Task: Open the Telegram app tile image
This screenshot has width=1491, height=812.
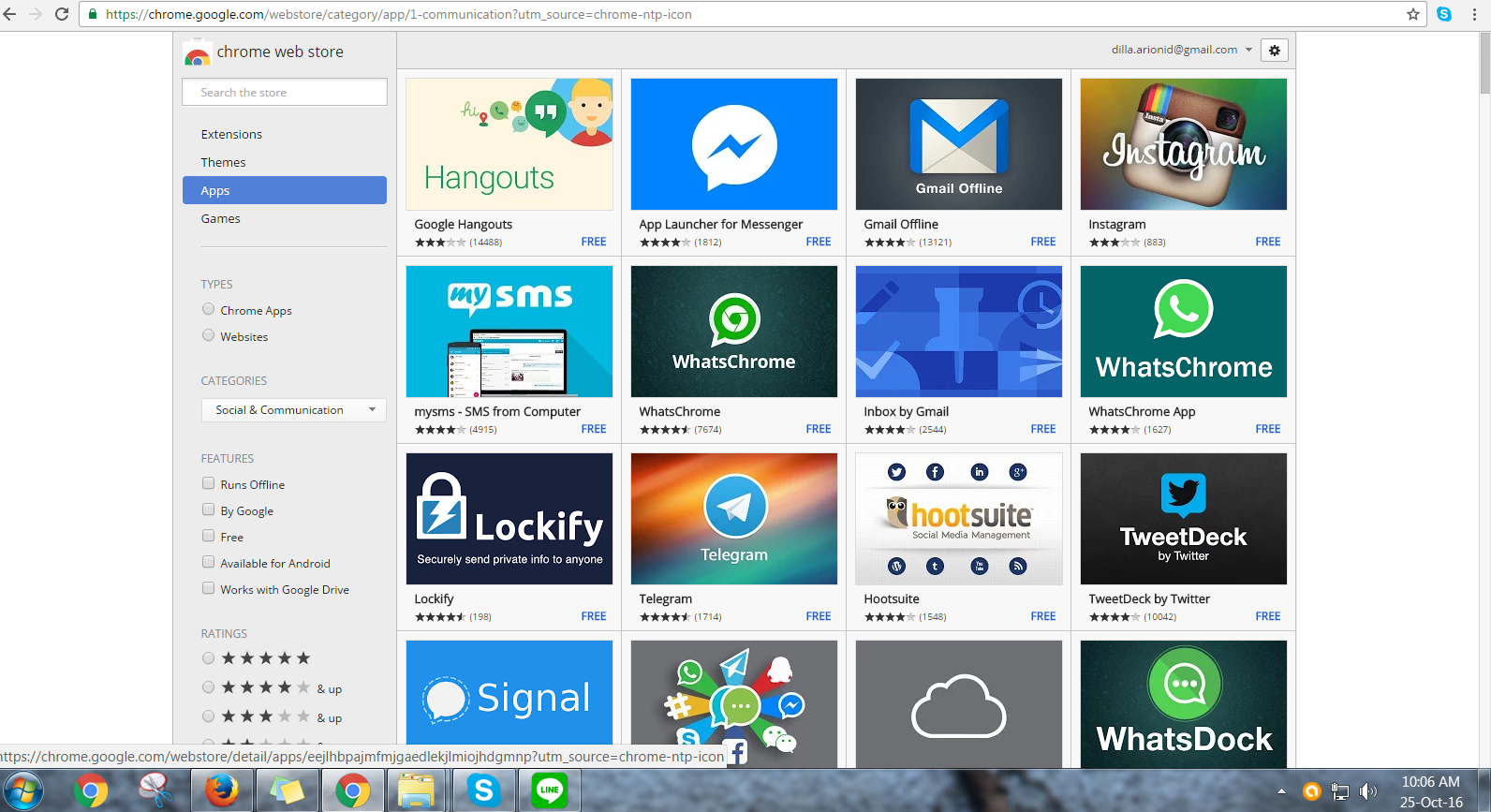Action: pos(734,519)
